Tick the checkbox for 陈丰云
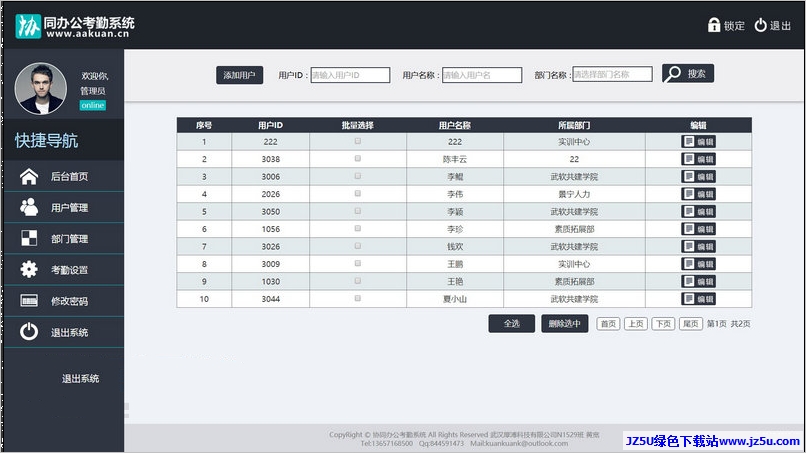 358,158
